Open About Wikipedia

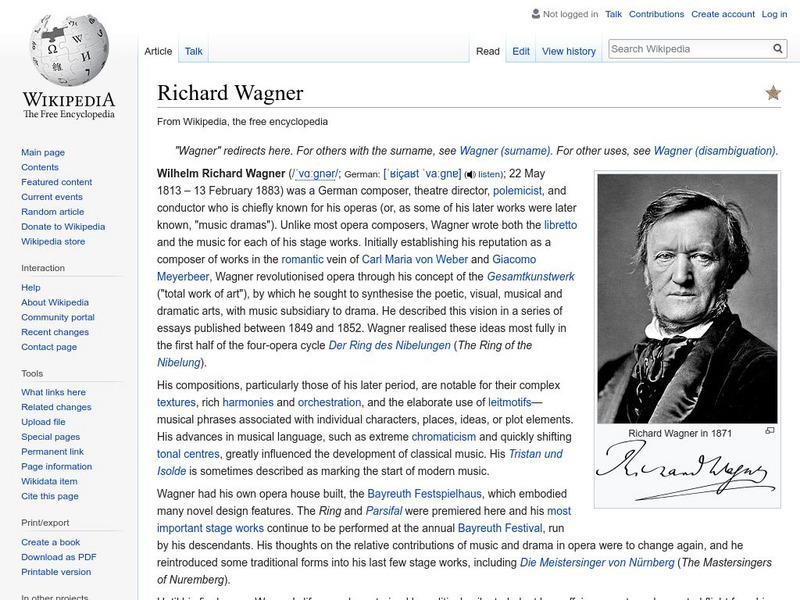(55, 302)
